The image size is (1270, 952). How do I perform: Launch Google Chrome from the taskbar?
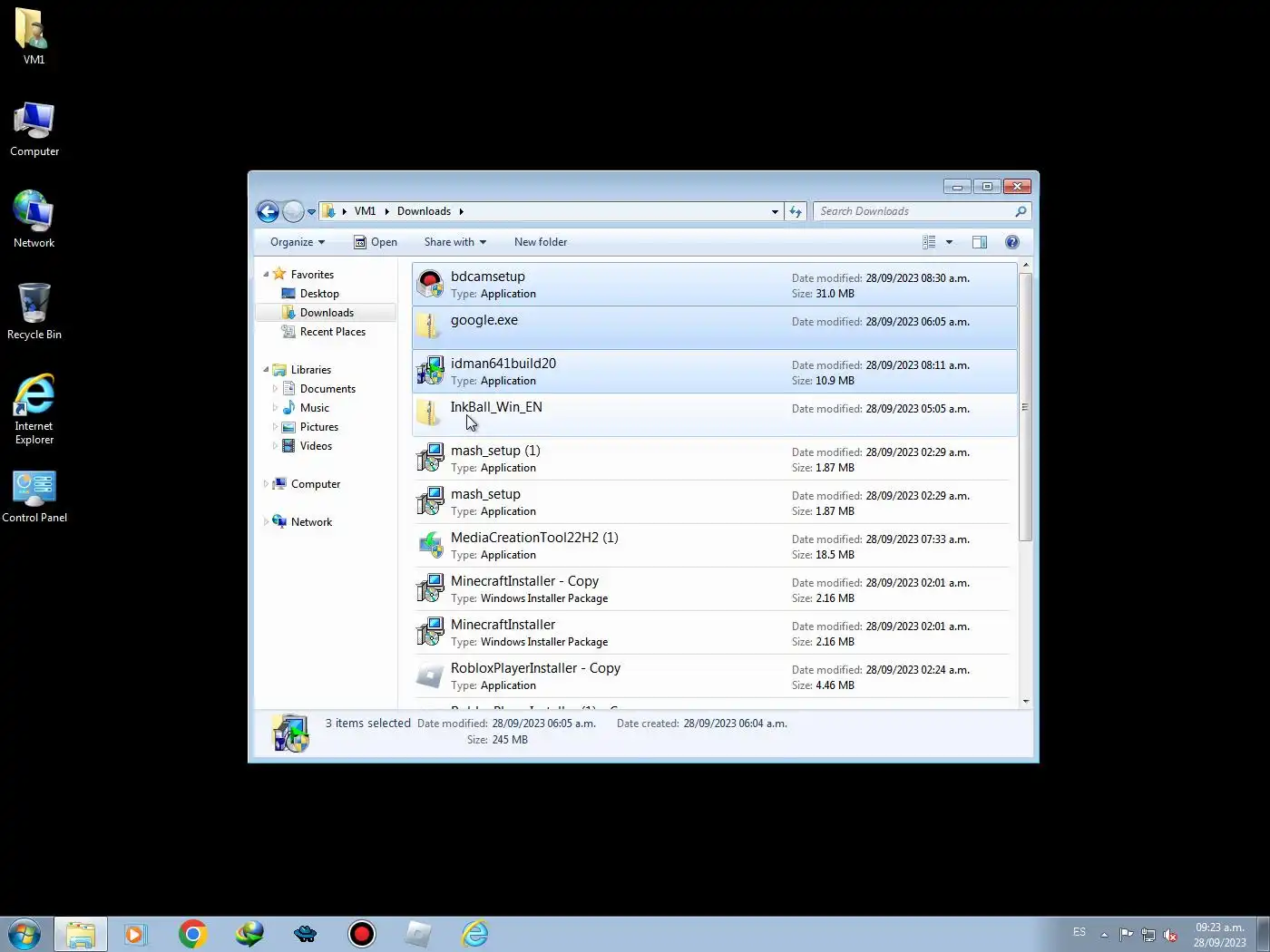(x=192, y=934)
